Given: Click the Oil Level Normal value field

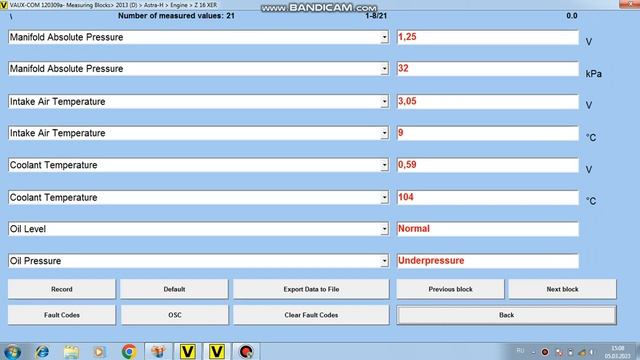Looking at the screenshot, I should pos(488,229).
